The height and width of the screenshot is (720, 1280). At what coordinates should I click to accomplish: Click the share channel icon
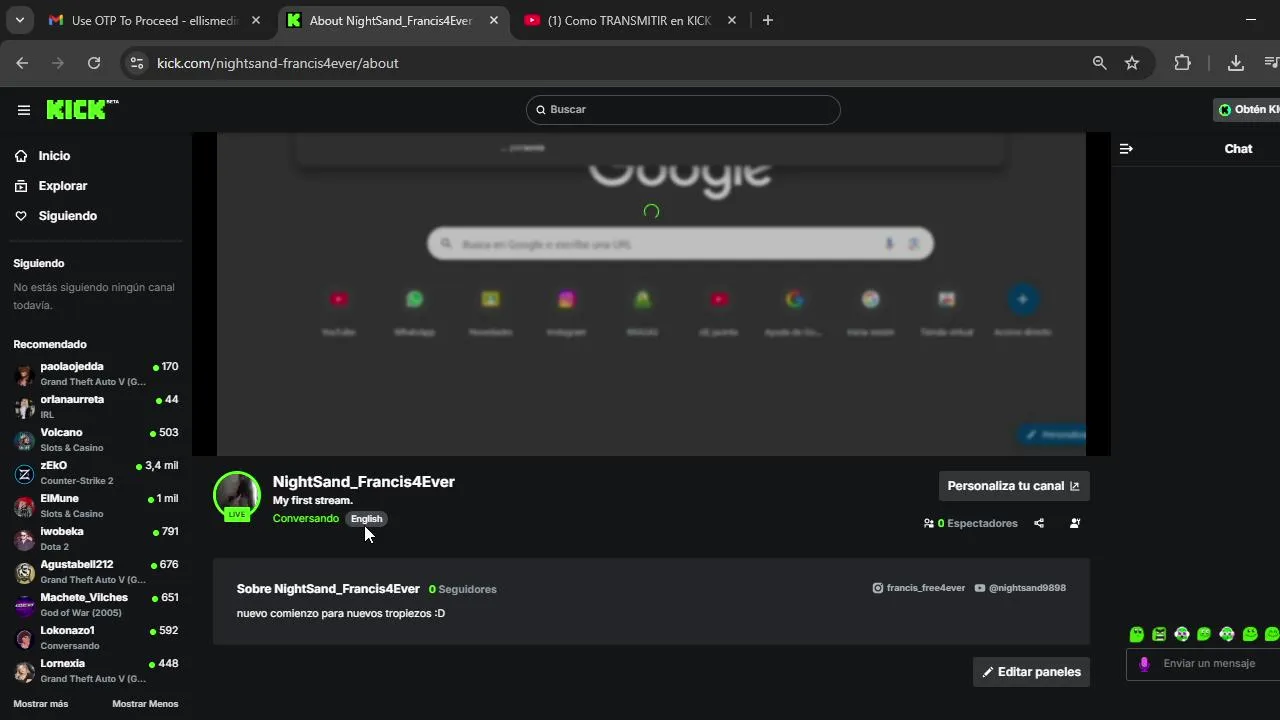point(1039,523)
